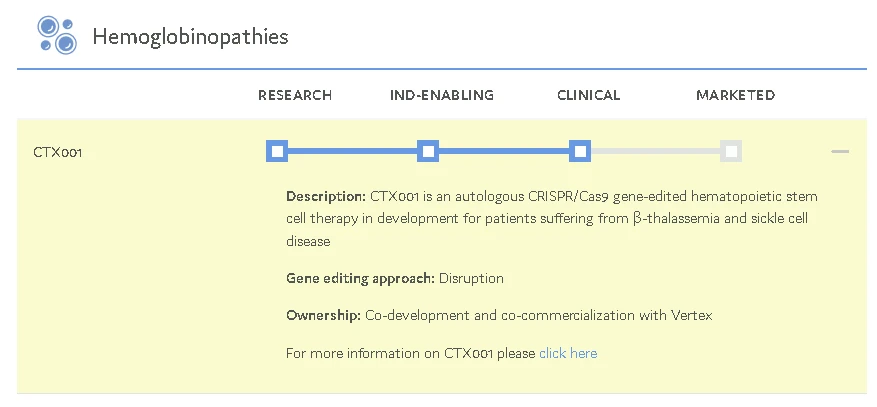
Task: Click the CTX001 program name
Action: [x=58, y=152]
